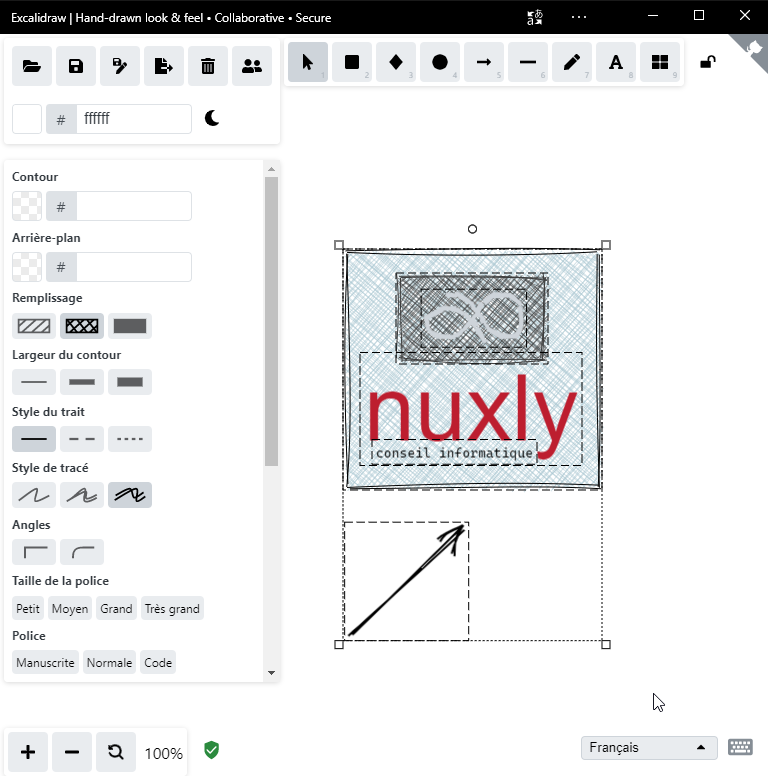The image size is (768, 776).
Task: Clear the canvas with the trash icon
Action: [x=208, y=66]
